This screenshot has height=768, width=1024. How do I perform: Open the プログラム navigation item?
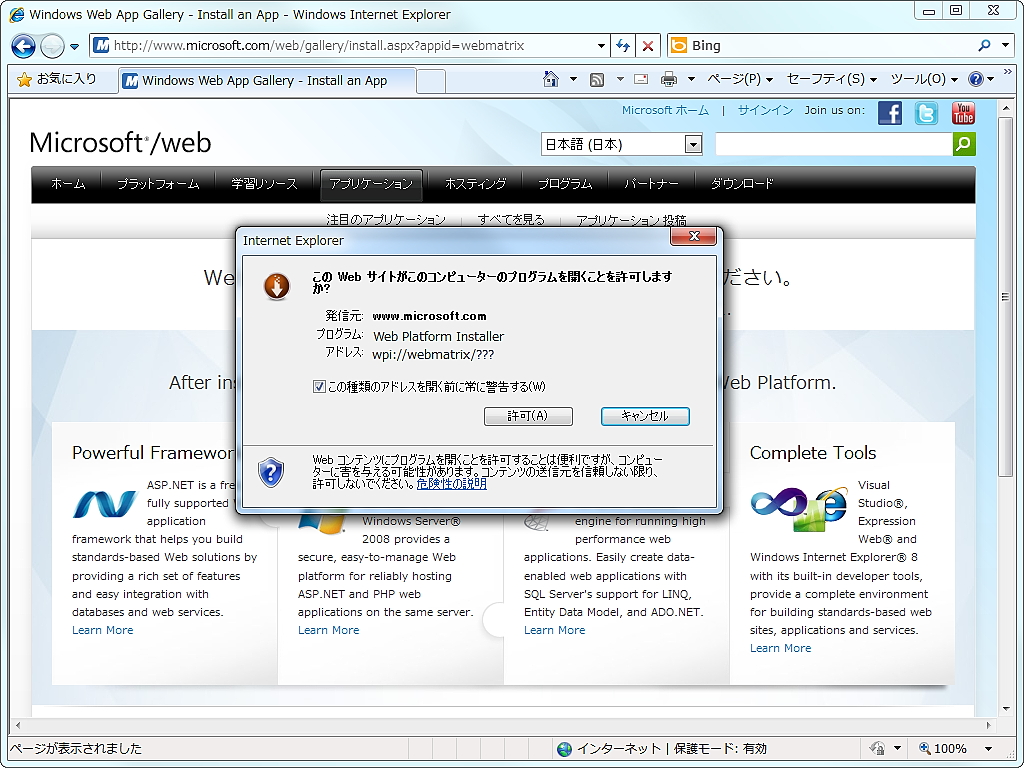click(564, 184)
